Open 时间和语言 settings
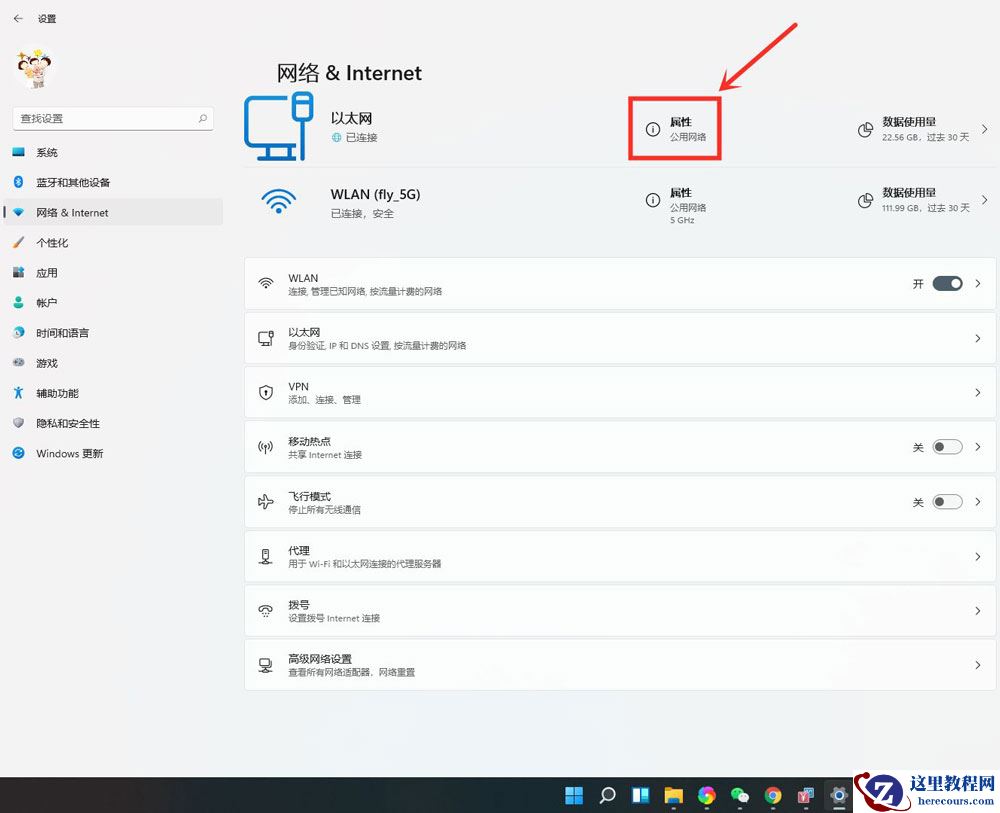 pyautogui.click(x=65, y=332)
